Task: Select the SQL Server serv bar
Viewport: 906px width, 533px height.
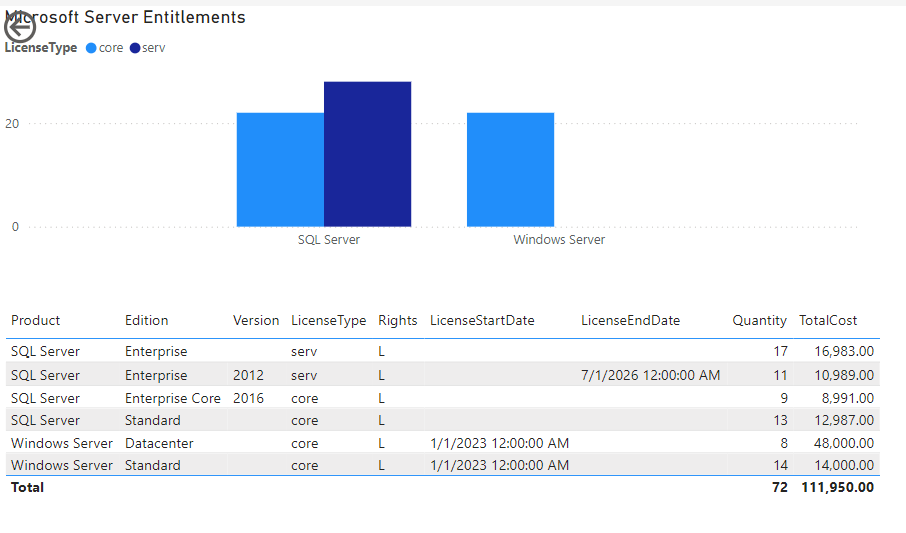Action: click(367, 154)
